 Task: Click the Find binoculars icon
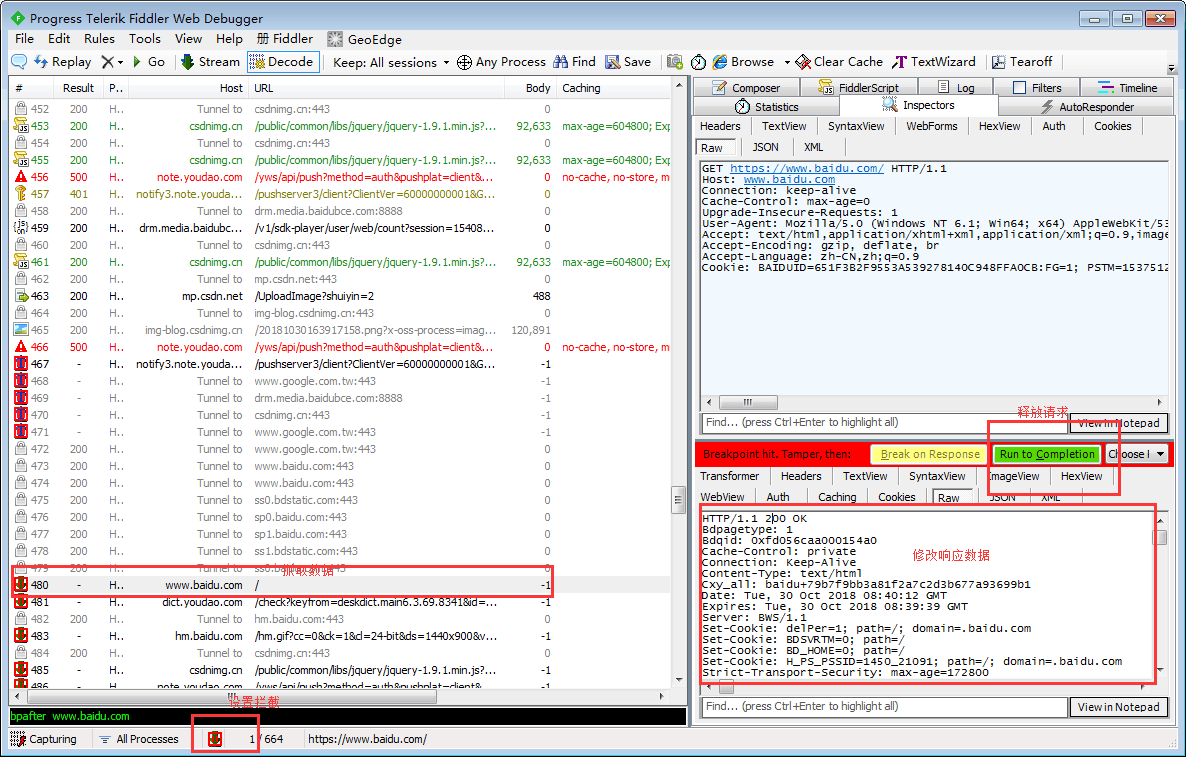(x=560, y=62)
